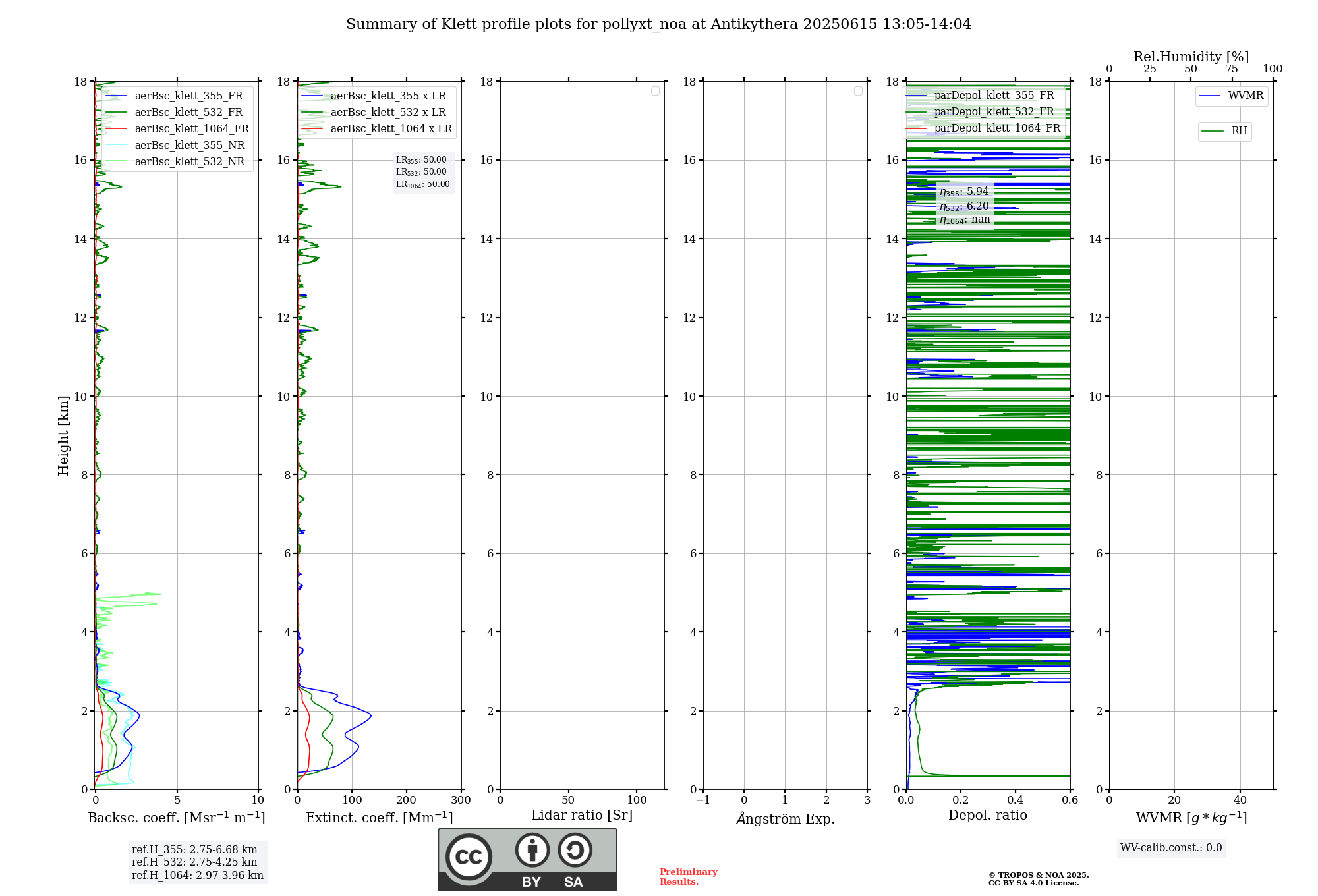Click the parDepol_klett_532_FR legend entry
Screen dimensions: 1318x896
pos(979,112)
